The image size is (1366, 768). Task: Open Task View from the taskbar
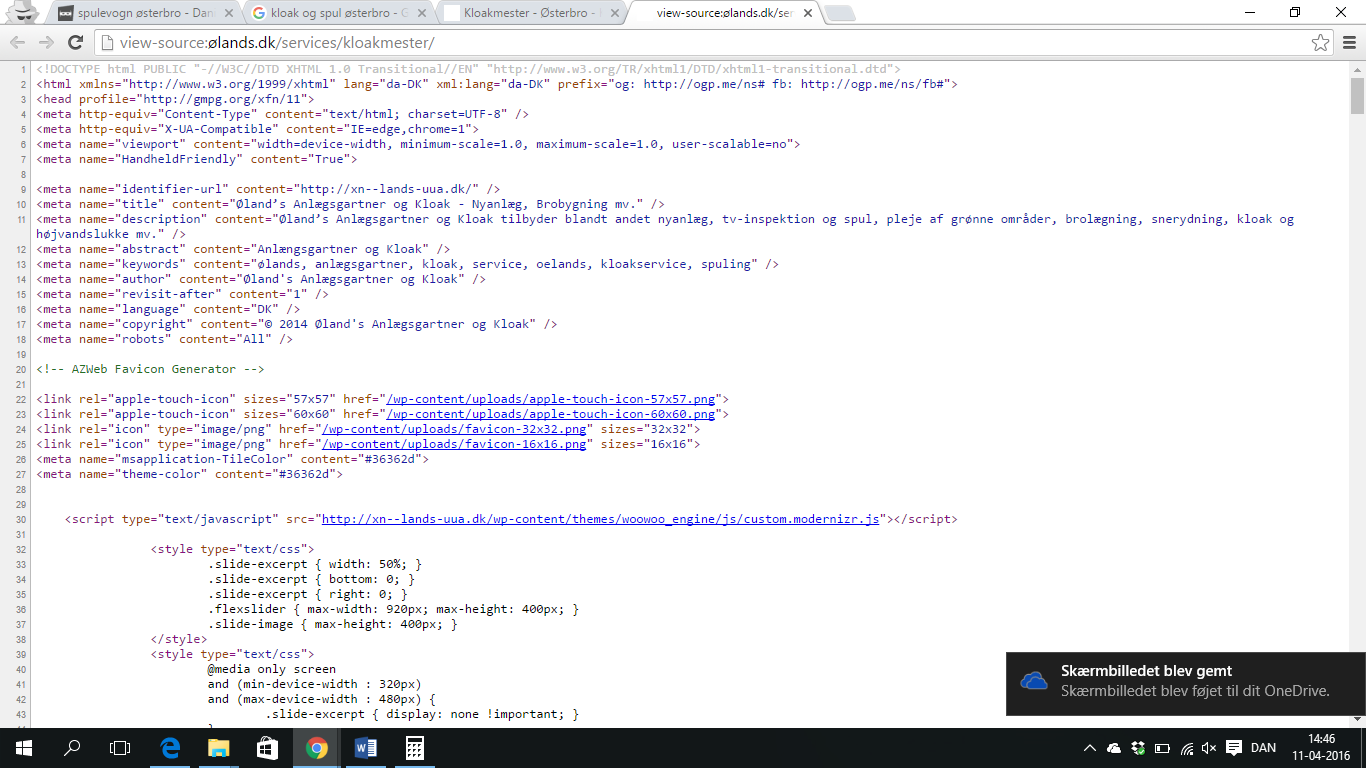click(120, 748)
